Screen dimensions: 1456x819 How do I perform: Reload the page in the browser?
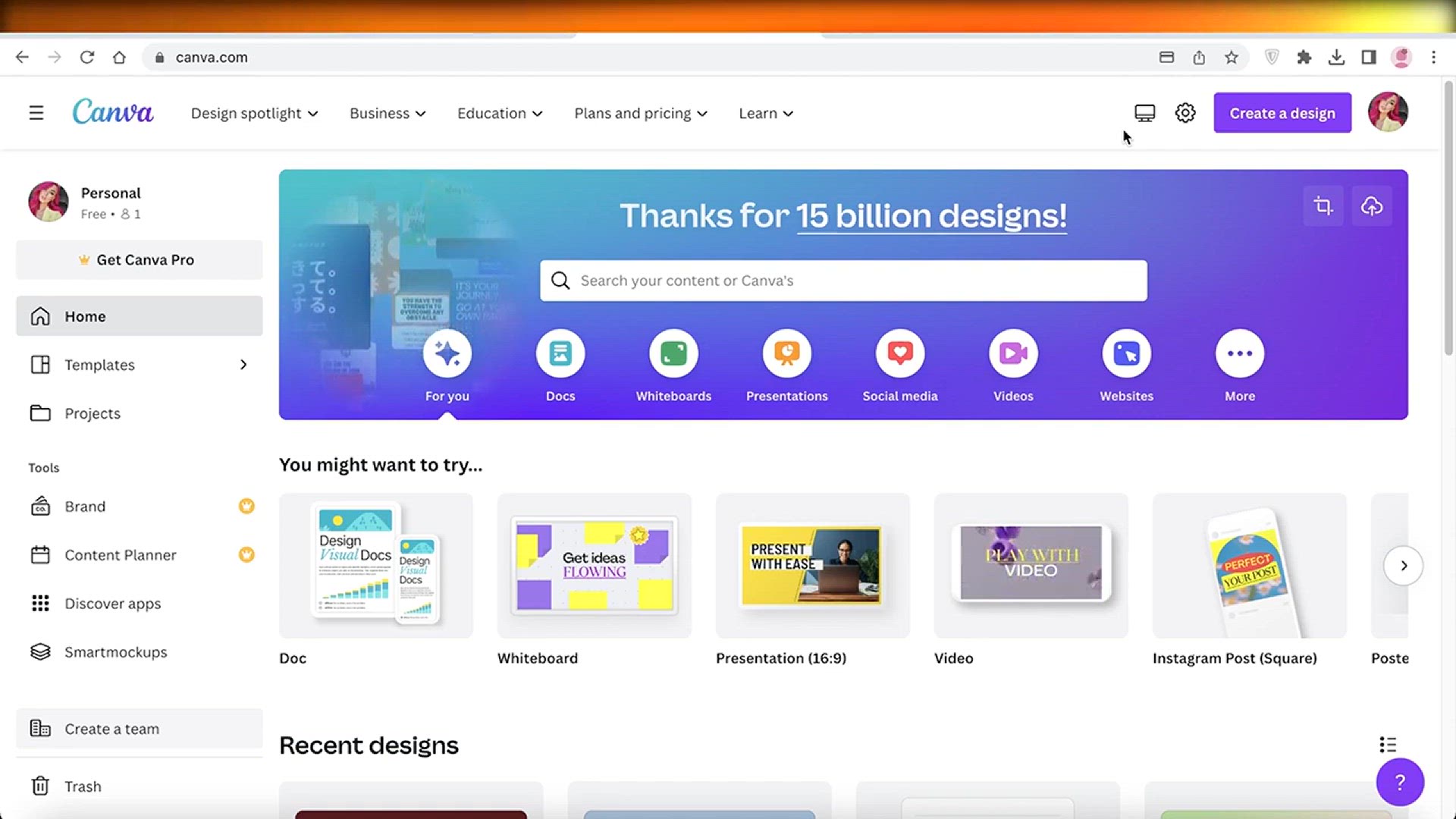[87, 57]
